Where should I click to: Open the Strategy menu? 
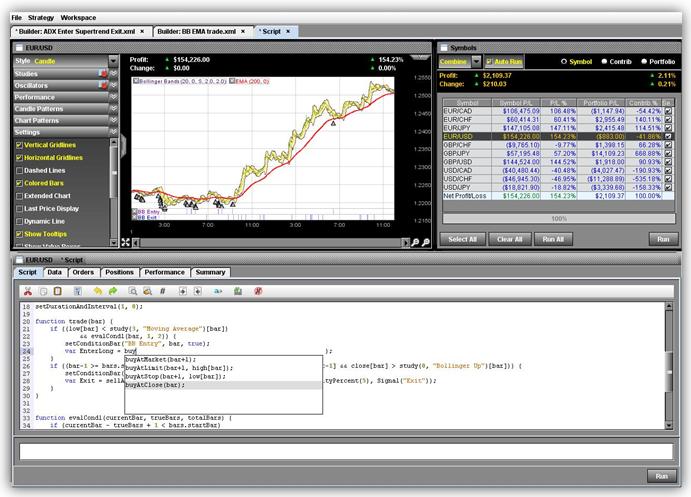pyautogui.click(x=41, y=17)
